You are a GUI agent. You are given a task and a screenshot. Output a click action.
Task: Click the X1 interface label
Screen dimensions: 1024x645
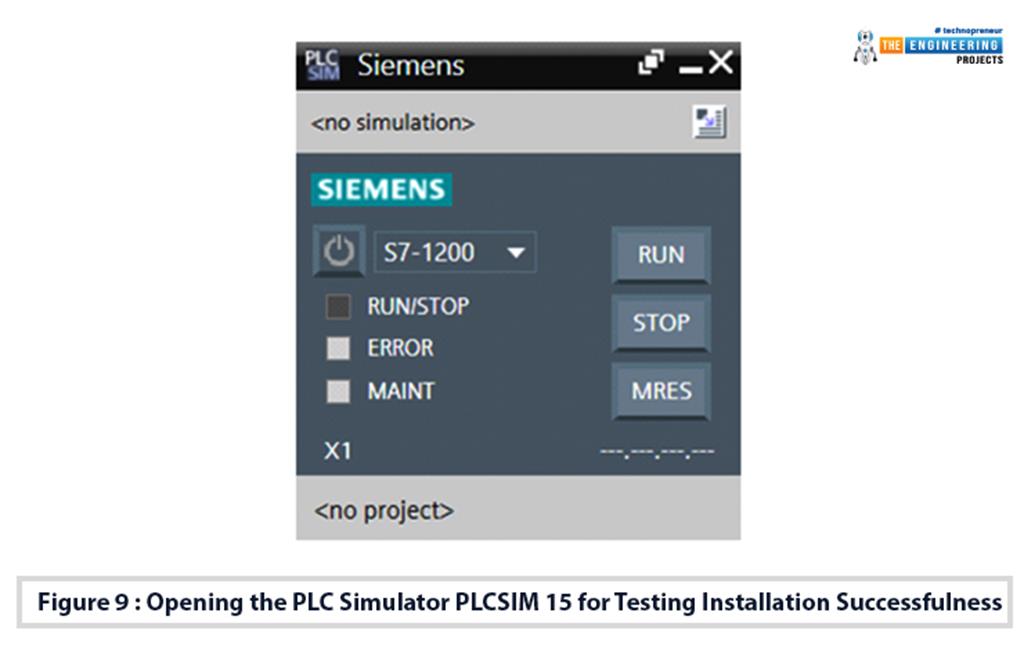click(x=338, y=451)
